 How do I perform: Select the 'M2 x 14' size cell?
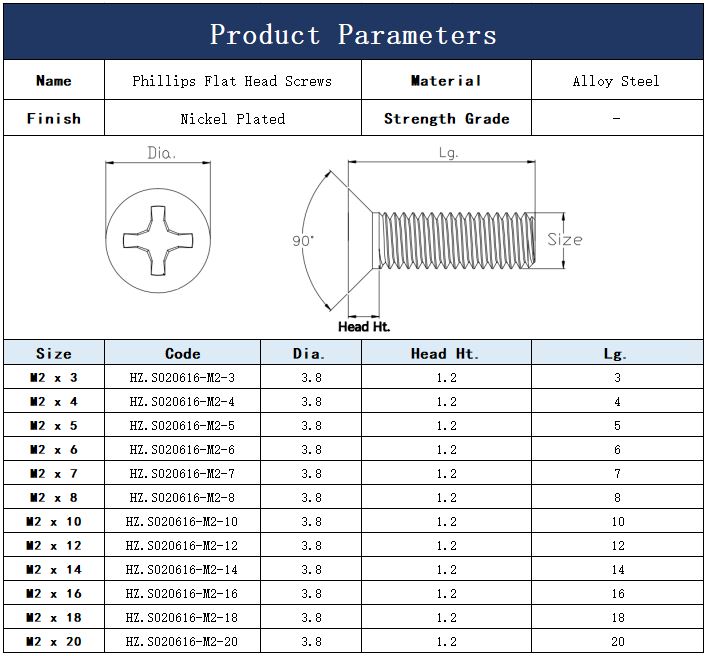(54, 569)
